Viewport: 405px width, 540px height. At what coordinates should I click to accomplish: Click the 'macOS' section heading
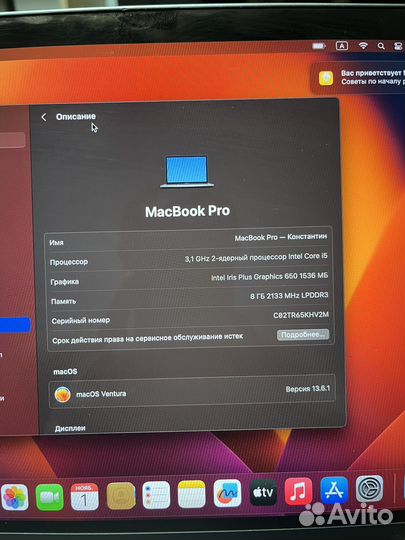(65, 372)
